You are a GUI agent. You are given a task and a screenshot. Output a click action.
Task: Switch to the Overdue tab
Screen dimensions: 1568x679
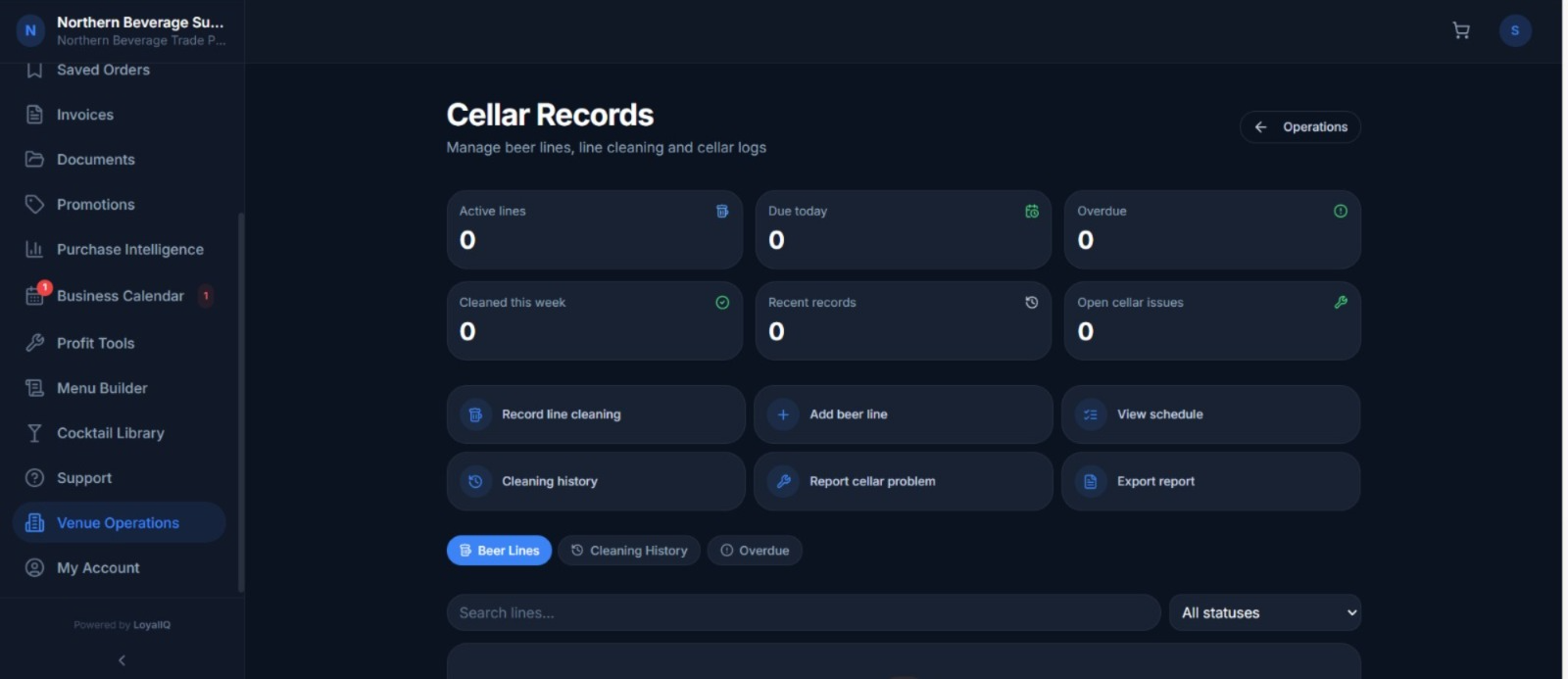point(755,551)
